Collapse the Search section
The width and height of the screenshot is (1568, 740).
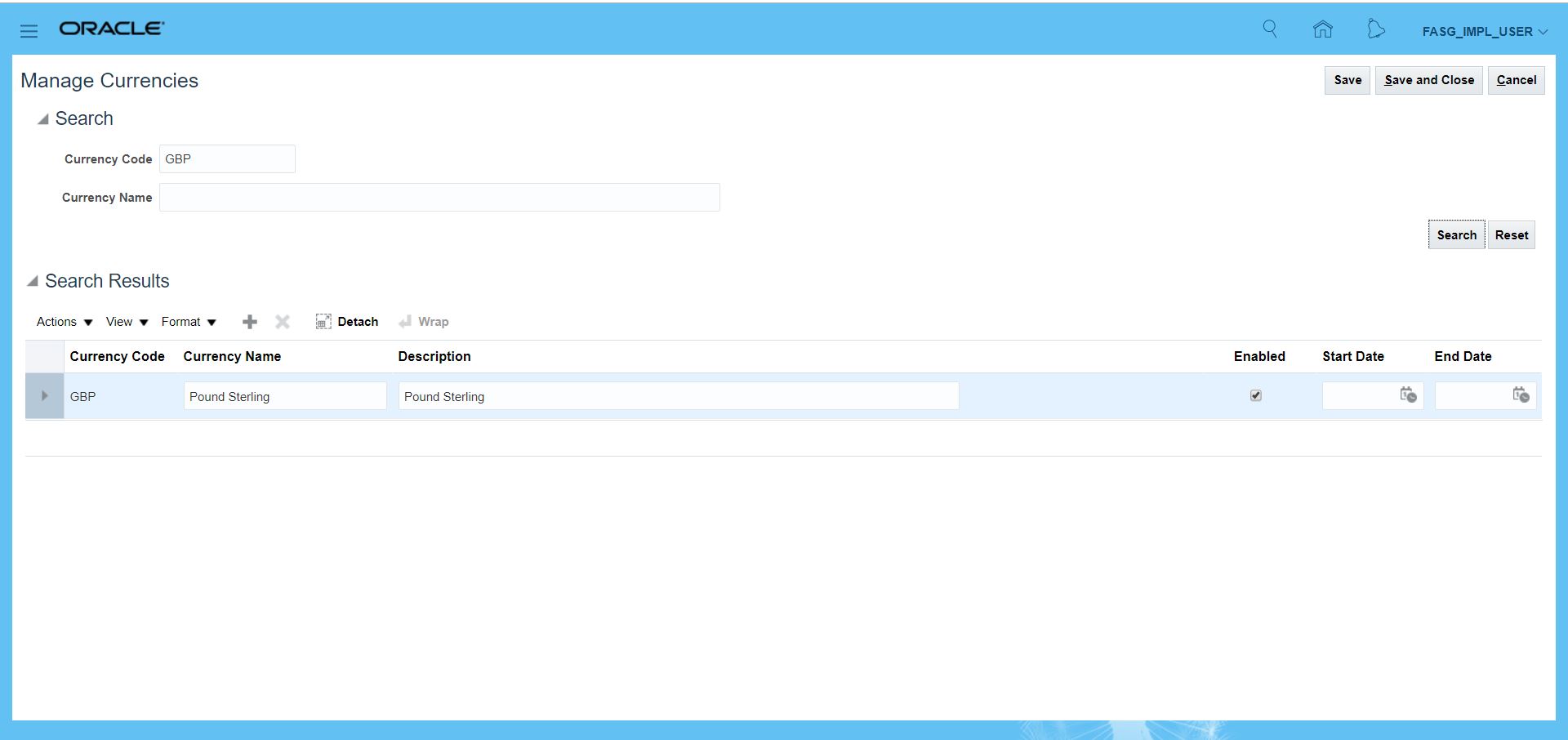(43, 119)
